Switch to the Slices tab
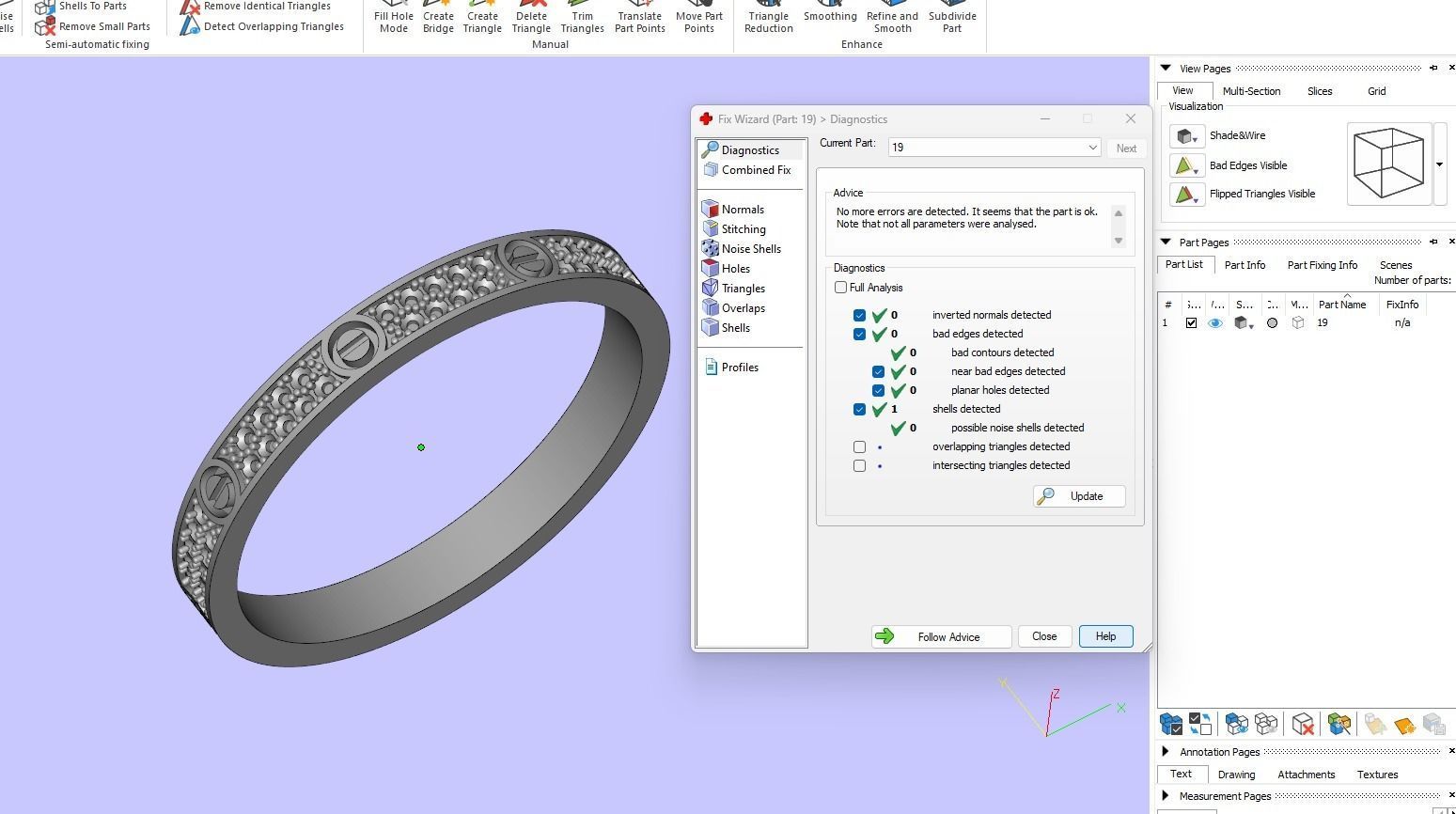The height and width of the screenshot is (814, 1456). 1320,91
